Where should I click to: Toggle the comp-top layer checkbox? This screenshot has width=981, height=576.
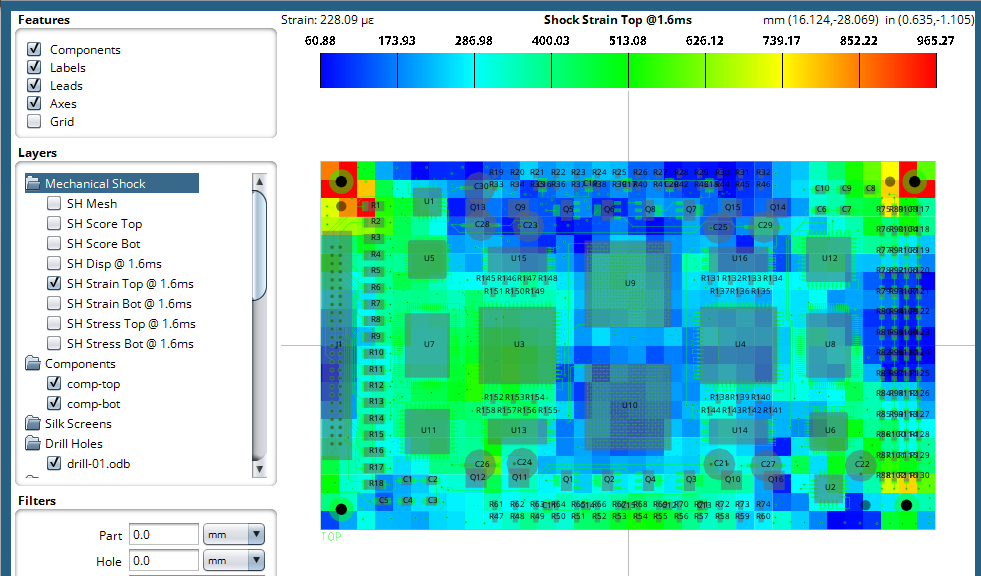[x=54, y=383]
